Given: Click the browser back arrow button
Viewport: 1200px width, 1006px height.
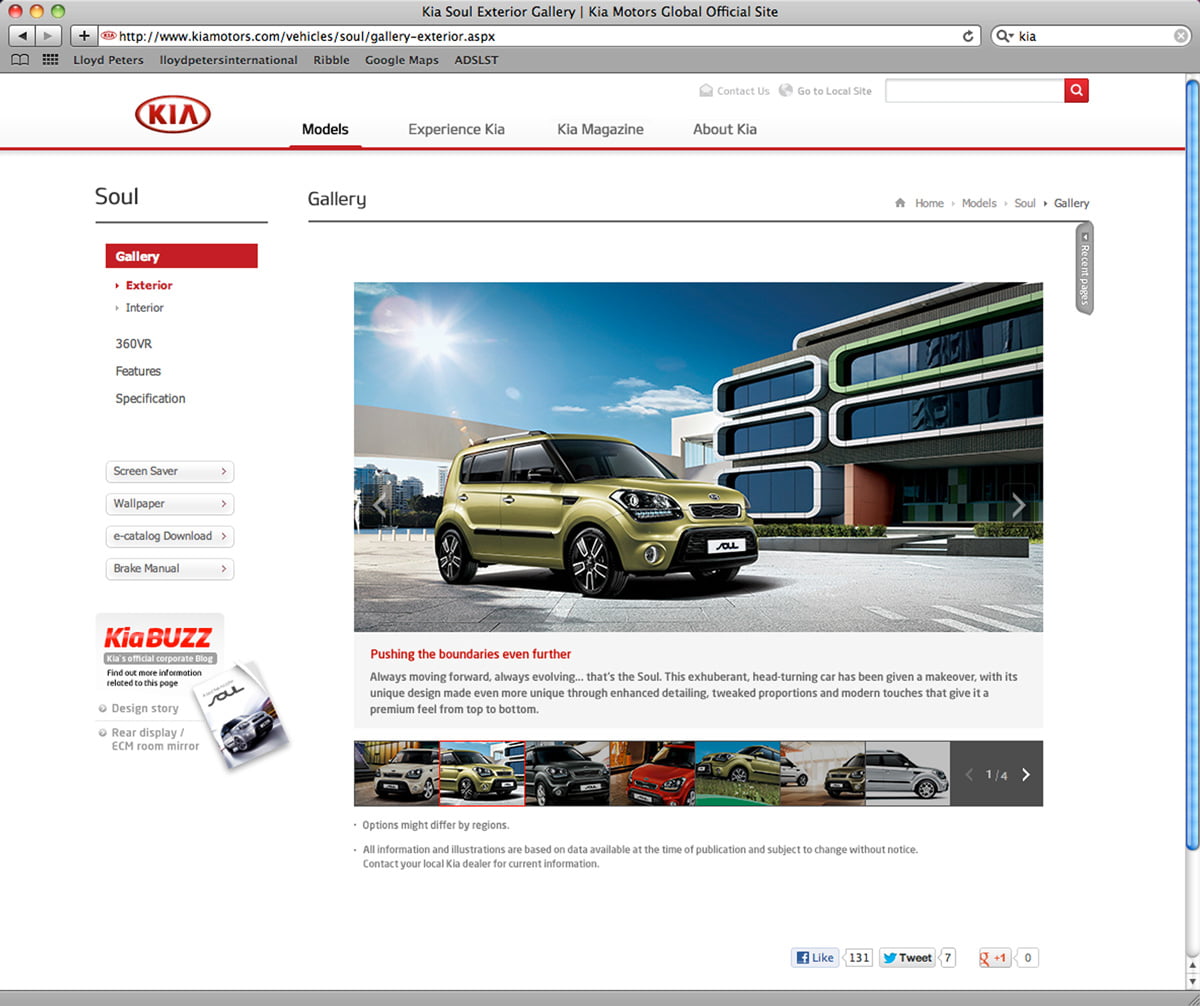Looking at the screenshot, I should coord(23,36).
